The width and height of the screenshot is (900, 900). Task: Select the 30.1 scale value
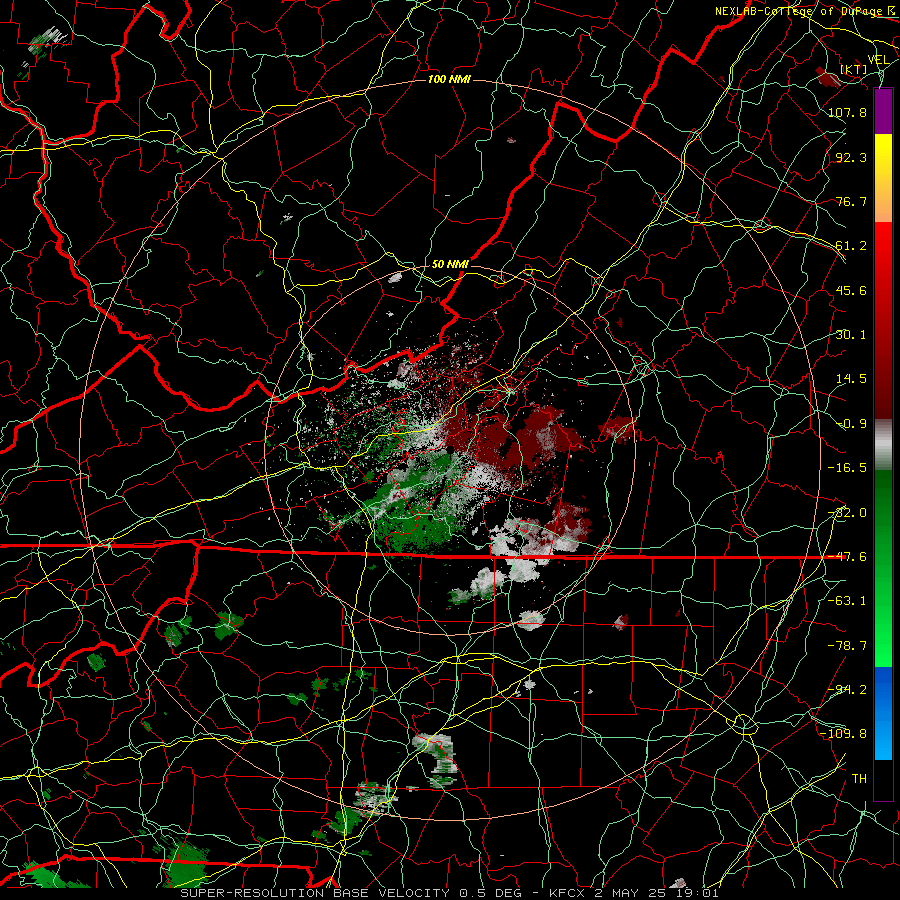851,335
